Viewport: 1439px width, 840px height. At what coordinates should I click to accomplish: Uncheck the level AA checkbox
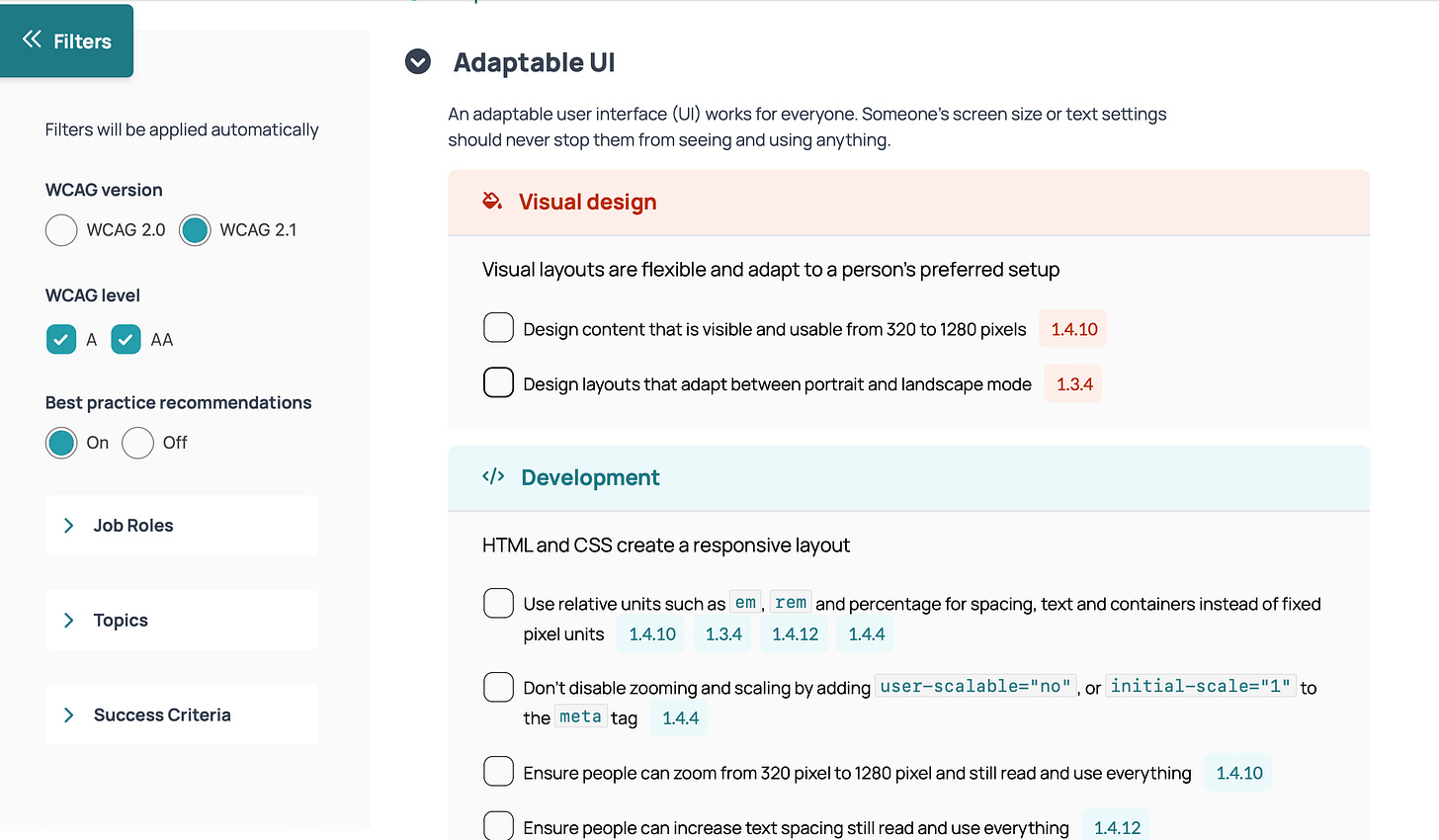(x=126, y=340)
